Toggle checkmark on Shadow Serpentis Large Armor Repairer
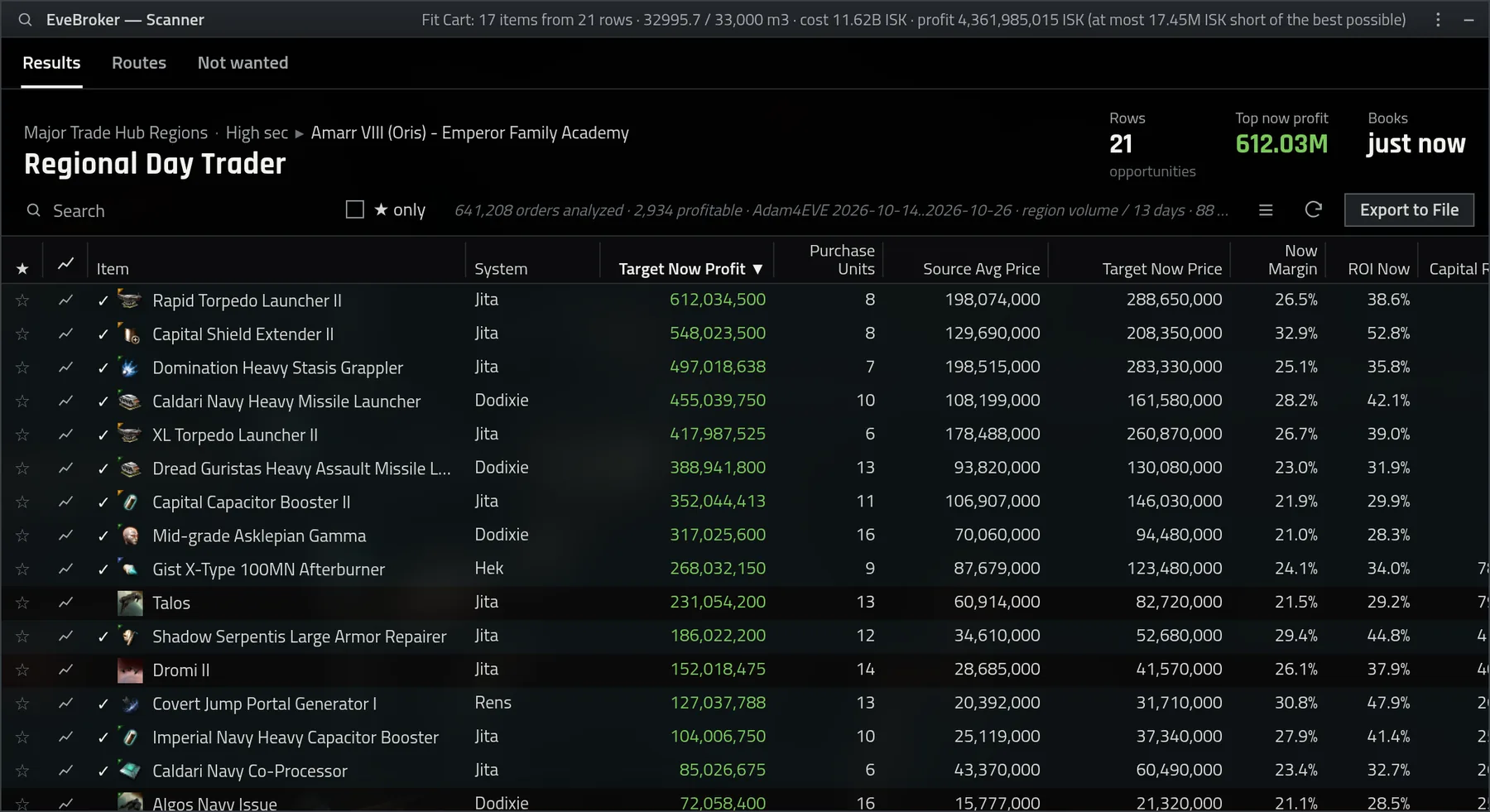The width and height of the screenshot is (1490, 812). (x=103, y=637)
